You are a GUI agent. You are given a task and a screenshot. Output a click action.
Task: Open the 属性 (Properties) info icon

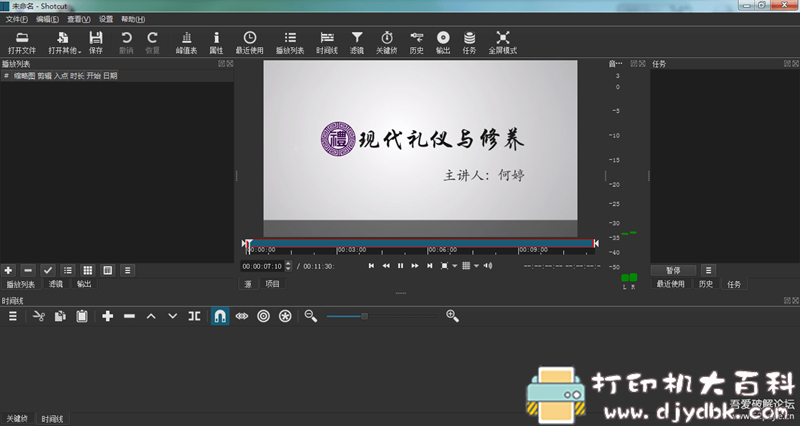216,42
